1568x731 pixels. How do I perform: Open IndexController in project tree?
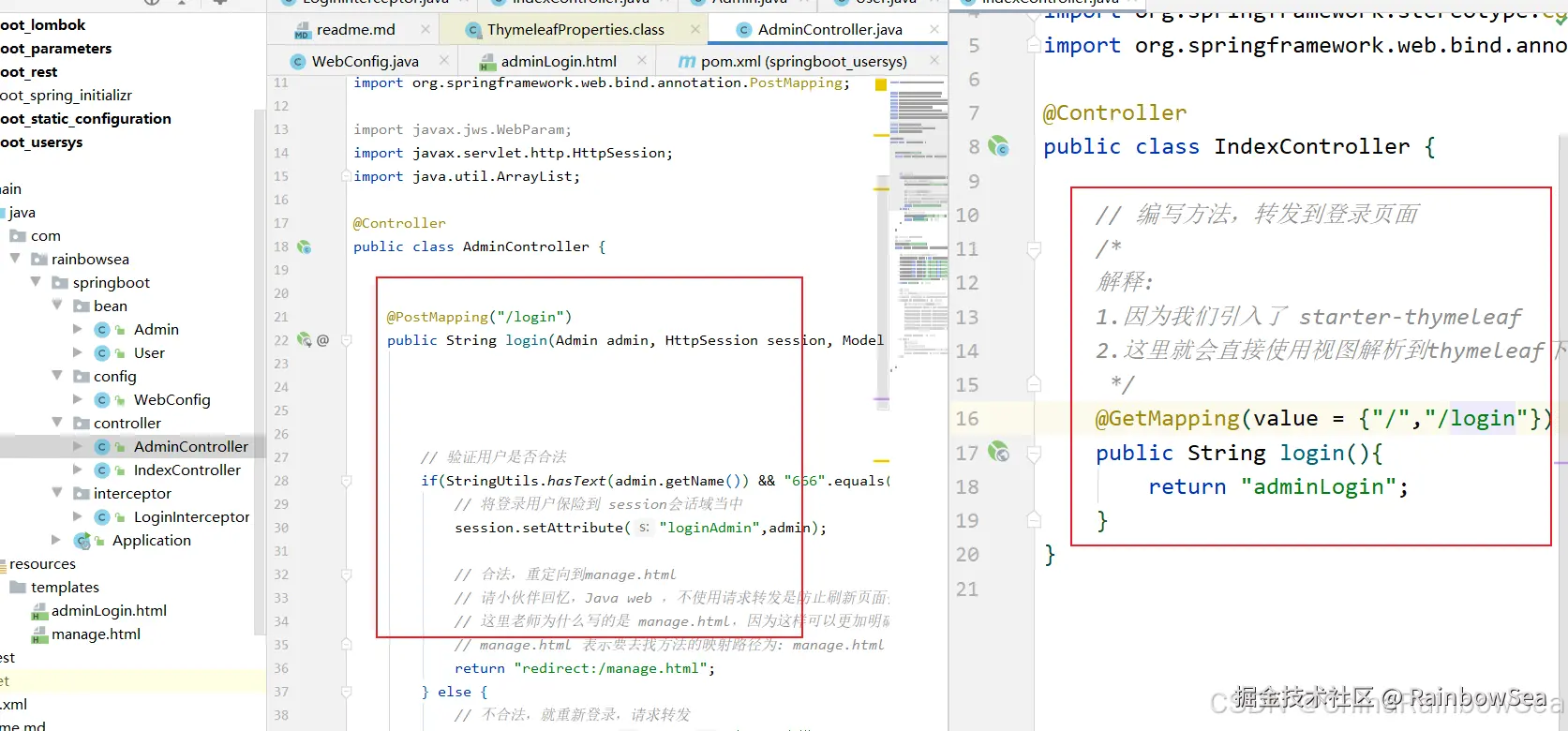[x=187, y=470]
